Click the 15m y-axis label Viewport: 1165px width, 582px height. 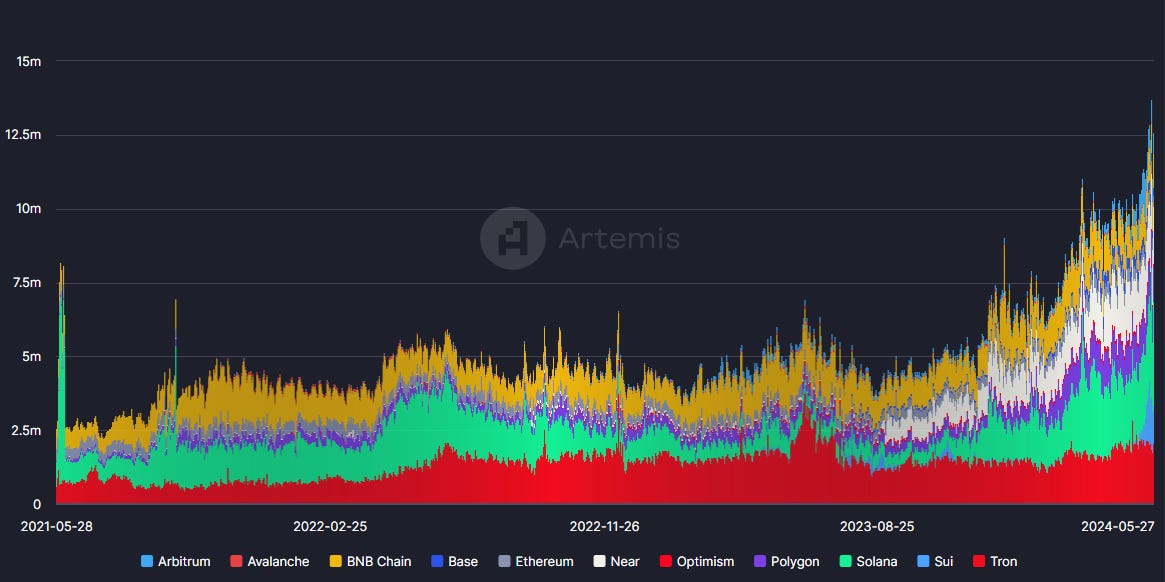click(x=28, y=61)
